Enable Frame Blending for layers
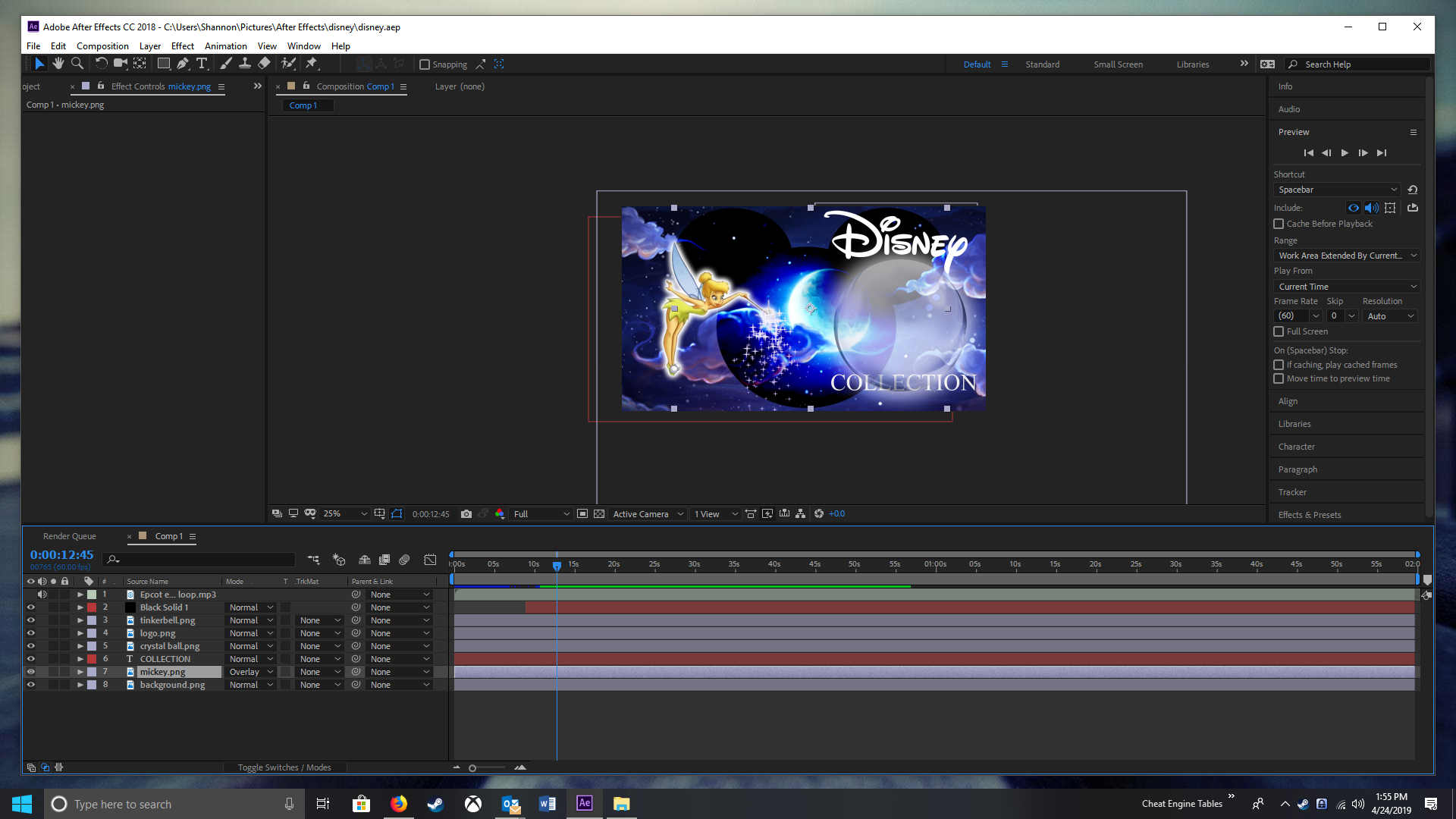The height and width of the screenshot is (819, 1456). click(x=384, y=560)
